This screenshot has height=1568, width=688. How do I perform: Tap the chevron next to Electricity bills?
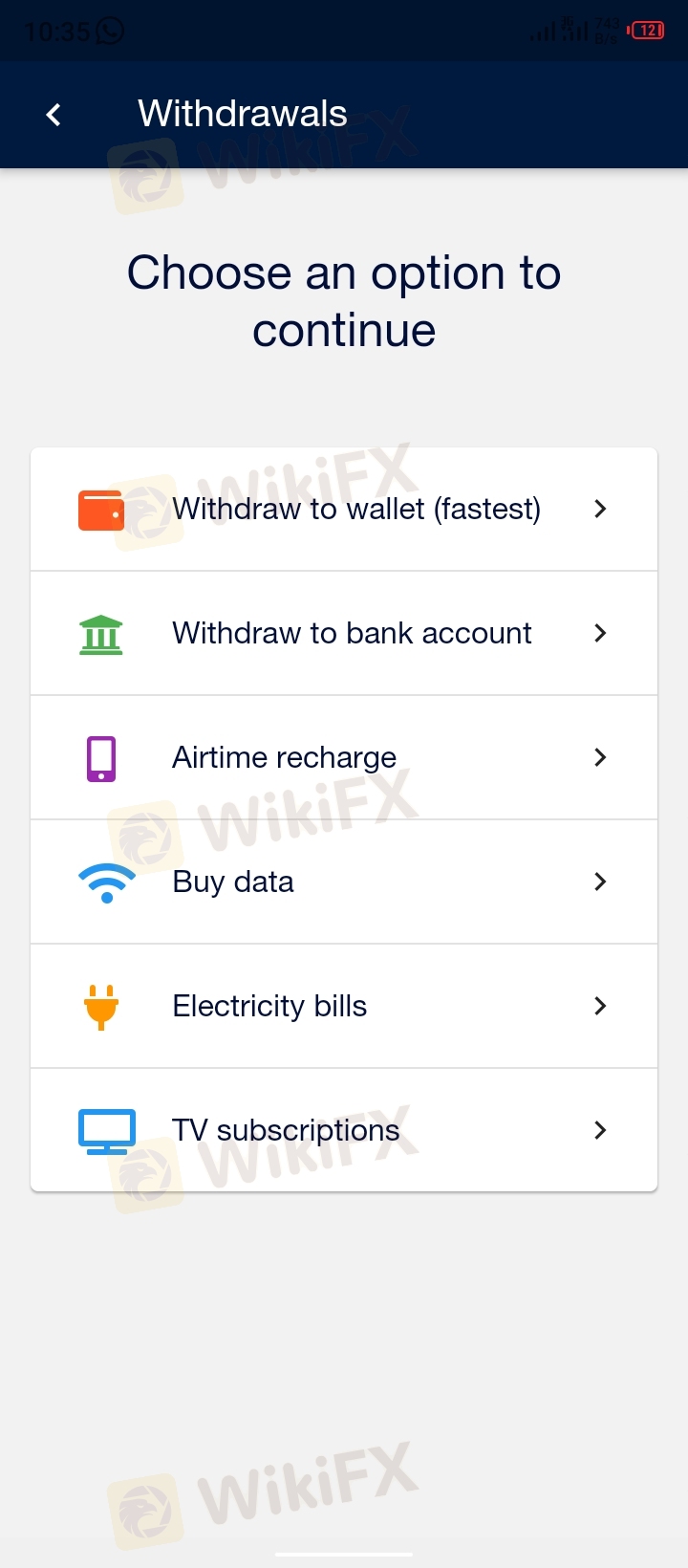pos(600,1007)
